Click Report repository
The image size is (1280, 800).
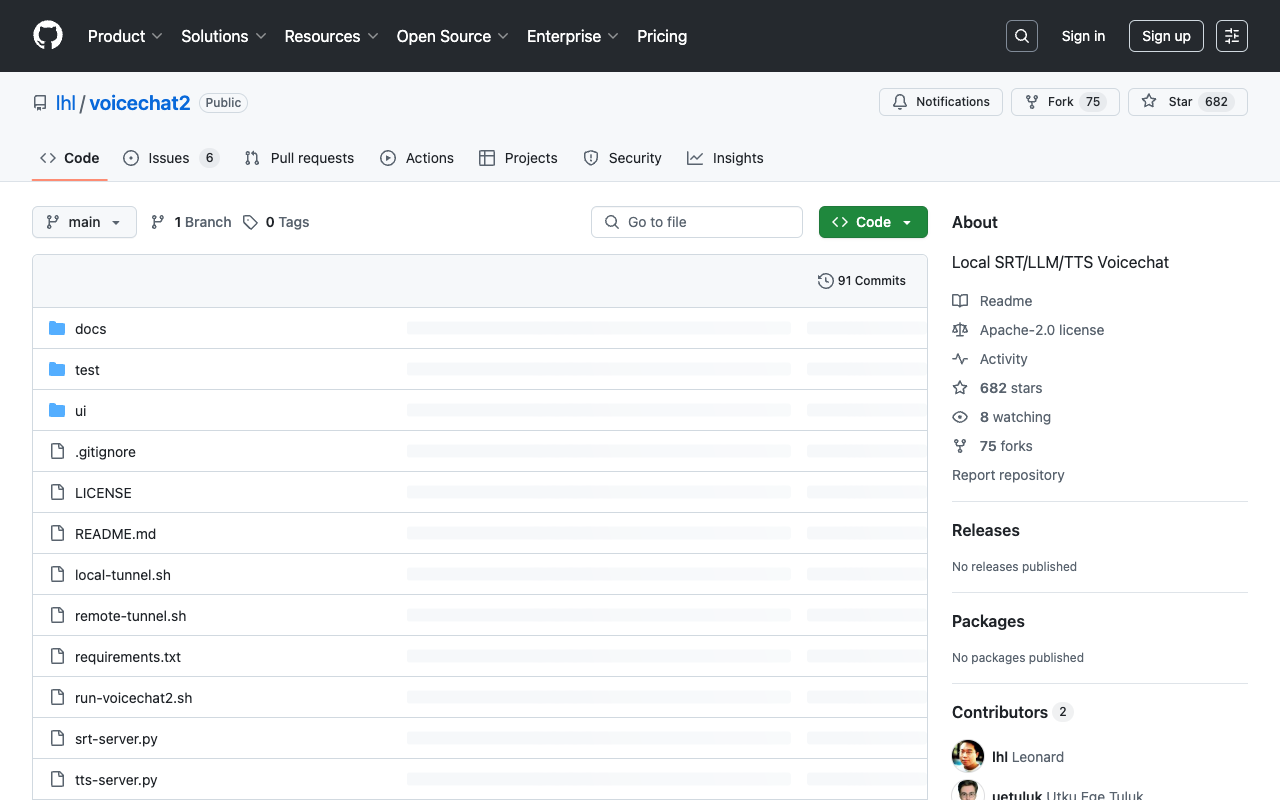1008,475
